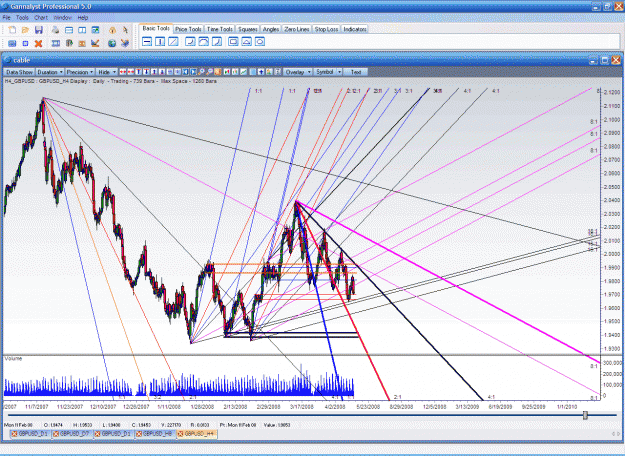Screen dimensions: 625x456
Task: Switch to the Time Tools tab
Action: [x=220, y=29]
